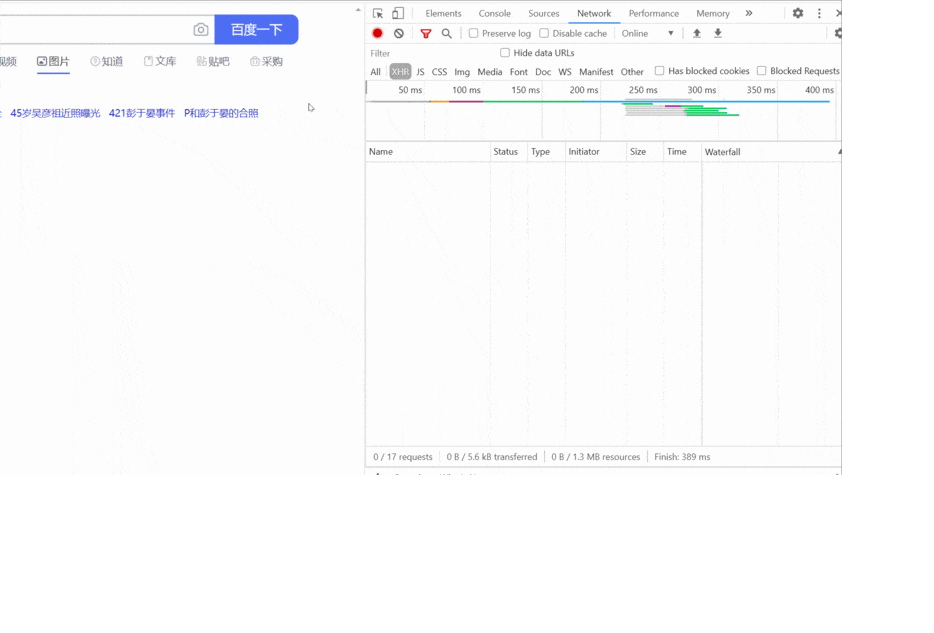Switch to the Sources tab
The width and height of the screenshot is (934, 633).
[543, 13]
